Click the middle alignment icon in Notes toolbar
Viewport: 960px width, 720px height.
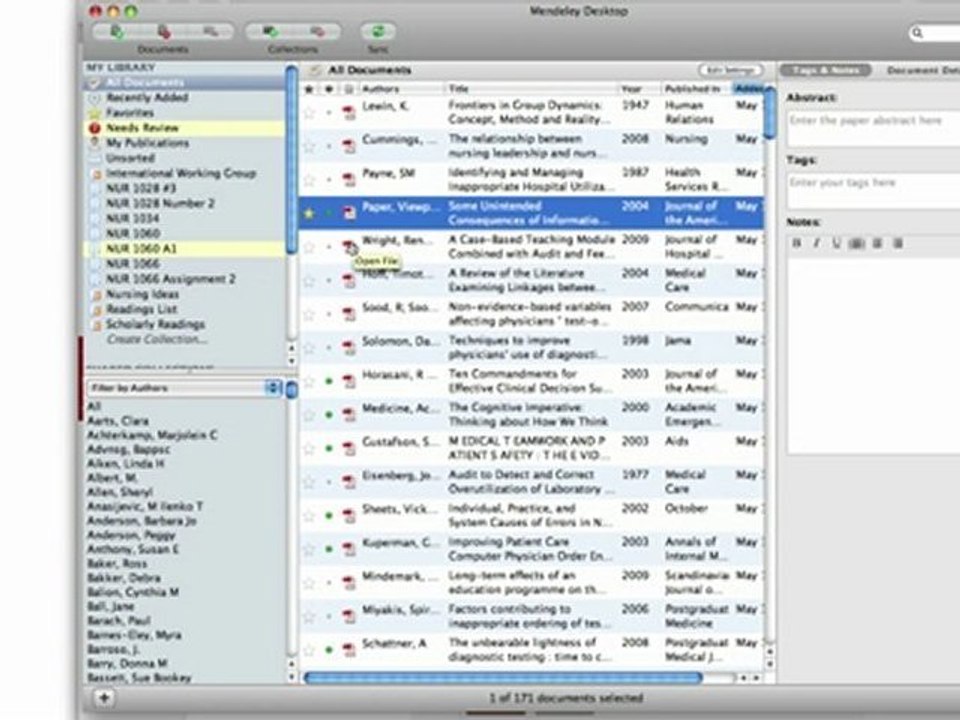(x=877, y=244)
